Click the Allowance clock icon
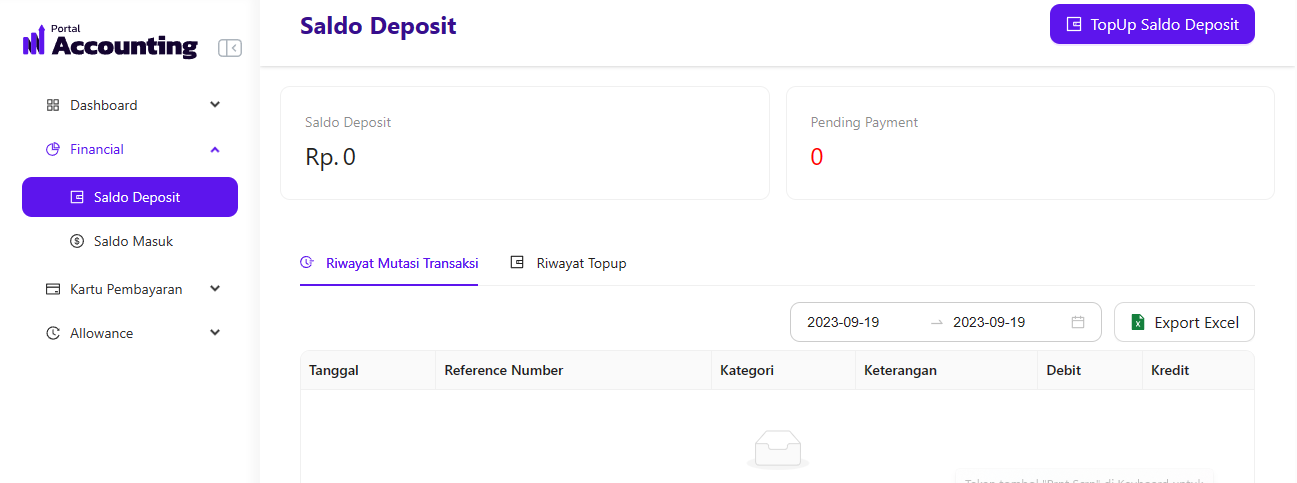 53,333
